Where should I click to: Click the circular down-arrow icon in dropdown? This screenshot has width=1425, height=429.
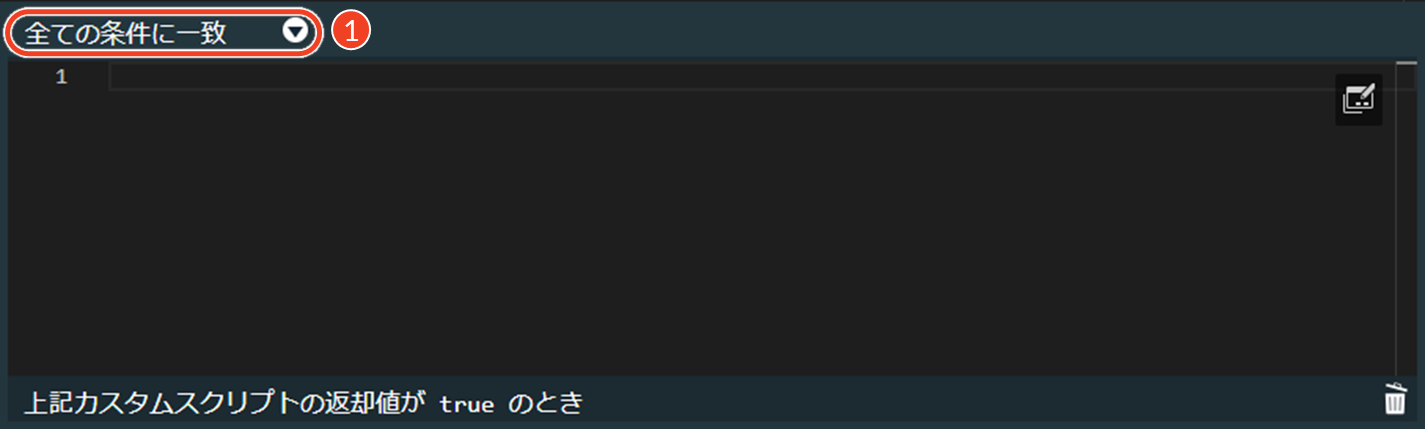[x=295, y=32]
